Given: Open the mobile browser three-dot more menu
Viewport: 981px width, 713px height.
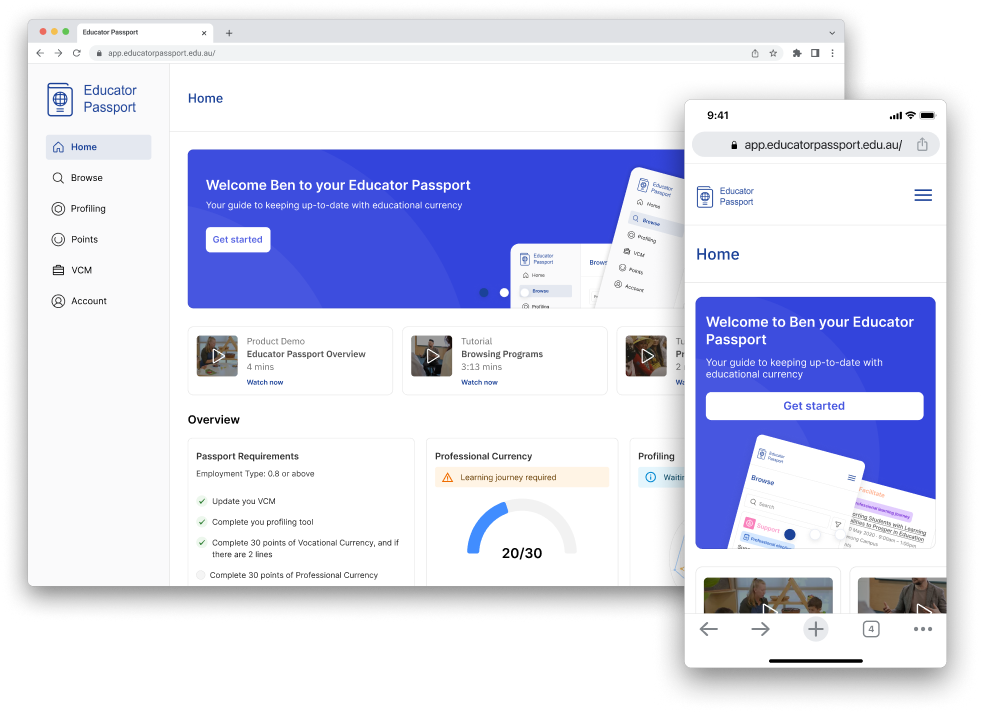Looking at the screenshot, I should click(x=922, y=629).
